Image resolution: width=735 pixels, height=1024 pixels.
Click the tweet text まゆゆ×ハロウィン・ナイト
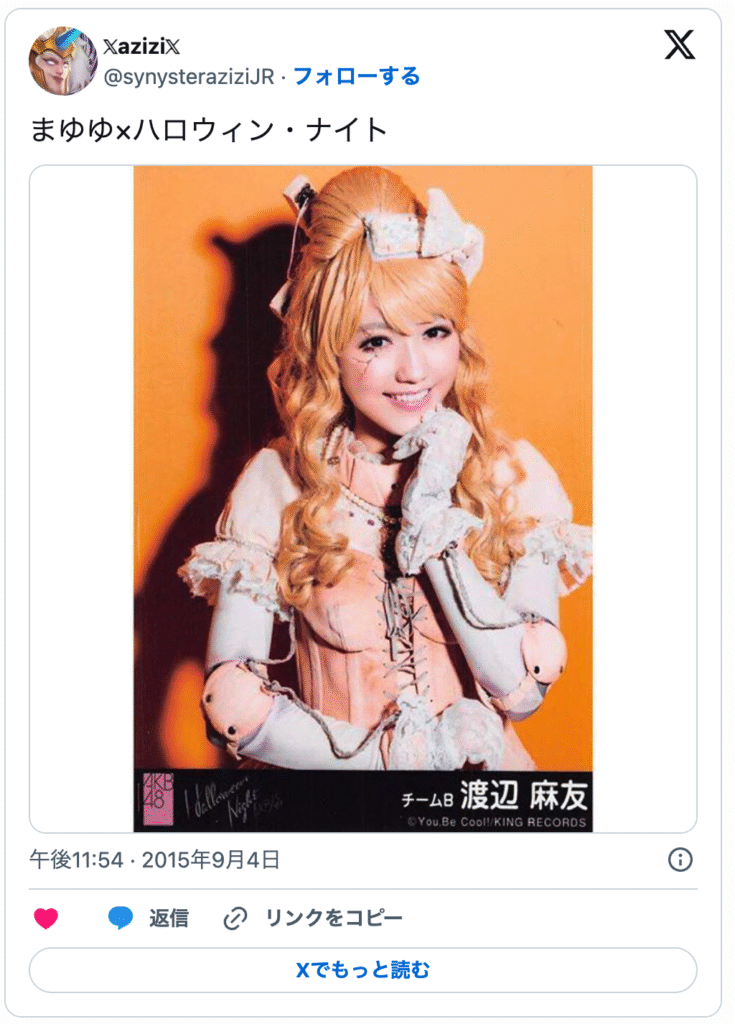pos(209,129)
